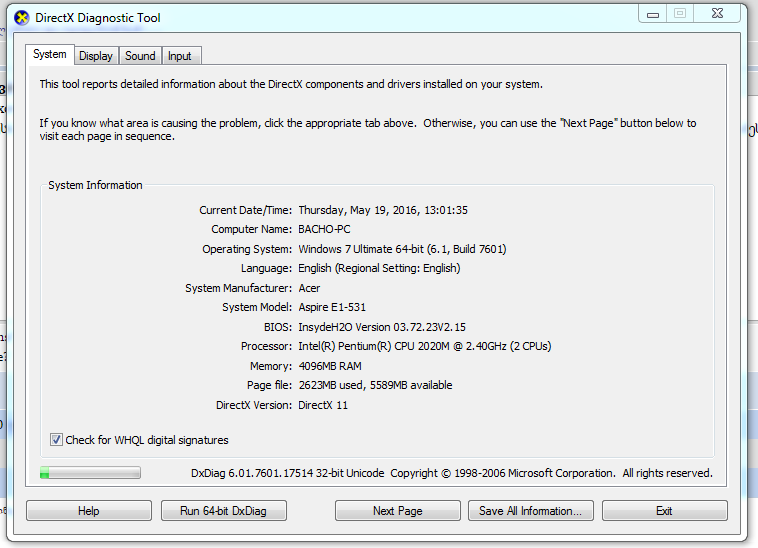
Task: Click the date value Thursday, May 19, 2016
Action: 358,210
